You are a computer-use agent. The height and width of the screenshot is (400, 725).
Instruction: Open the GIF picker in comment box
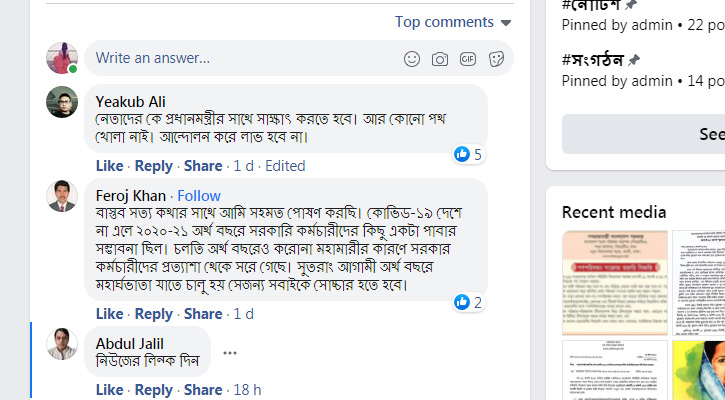[468, 59]
